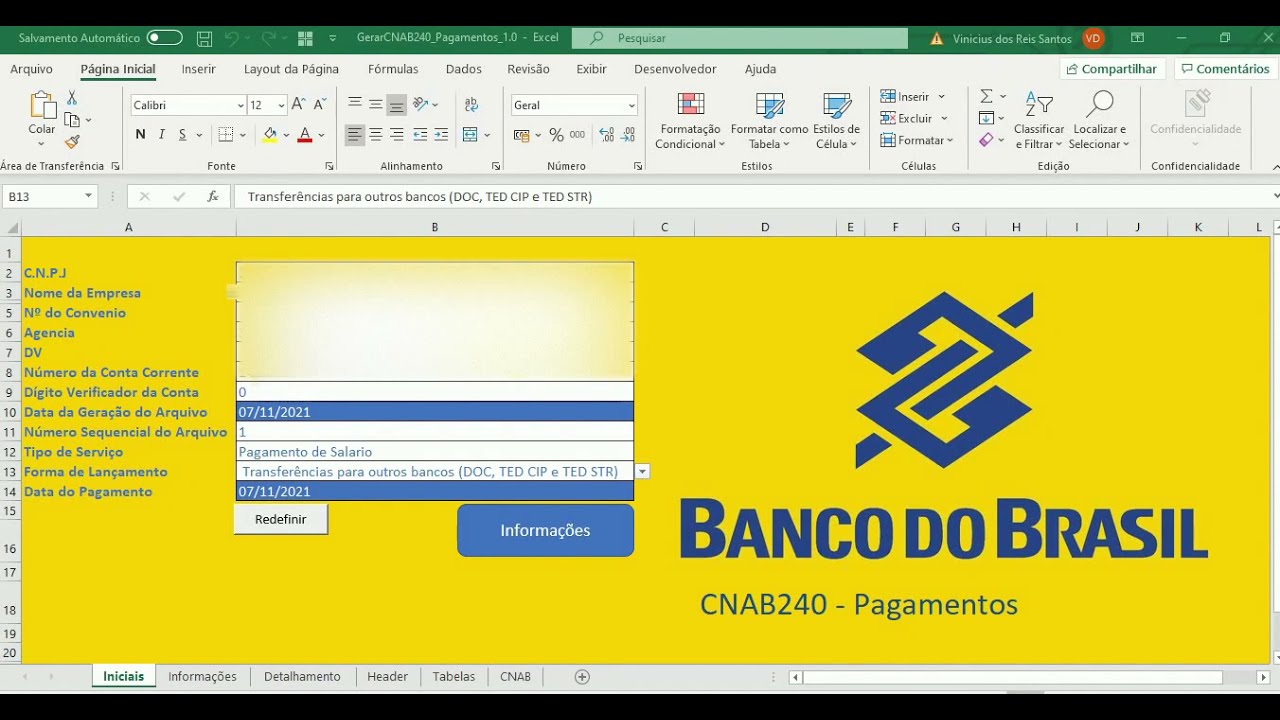Viewport: 1280px width, 720px height.
Task: Open the Formatar cells menu
Action: [916, 140]
